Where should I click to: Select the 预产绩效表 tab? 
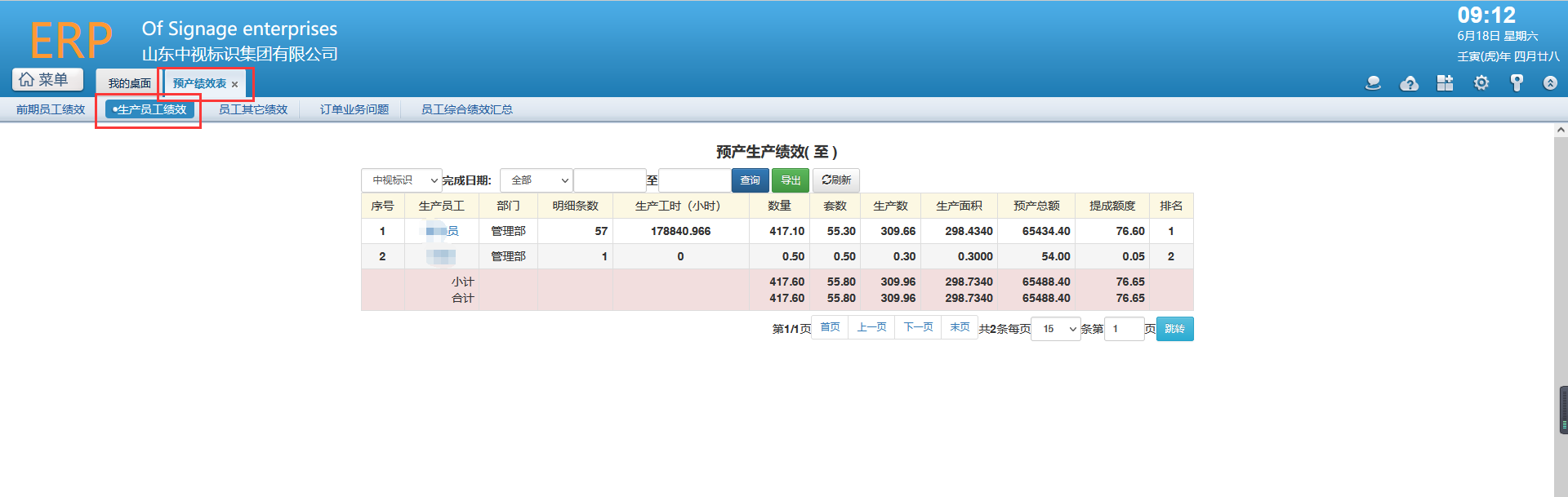199,83
